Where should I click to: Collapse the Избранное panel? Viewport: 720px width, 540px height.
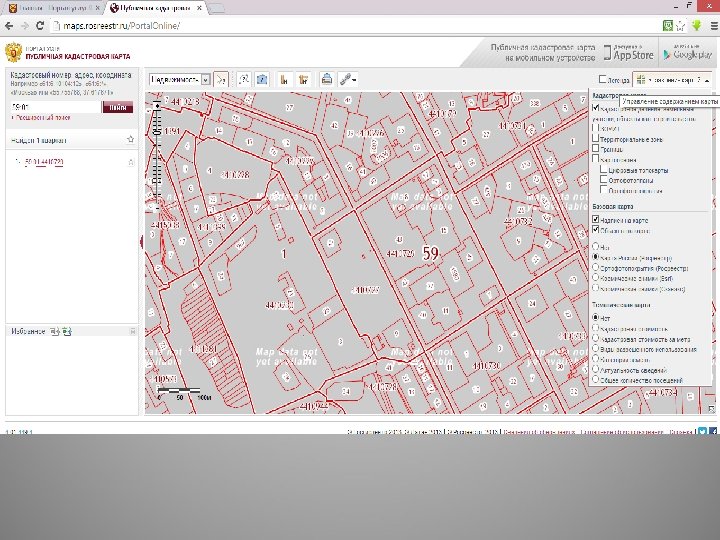pos(132,331)
